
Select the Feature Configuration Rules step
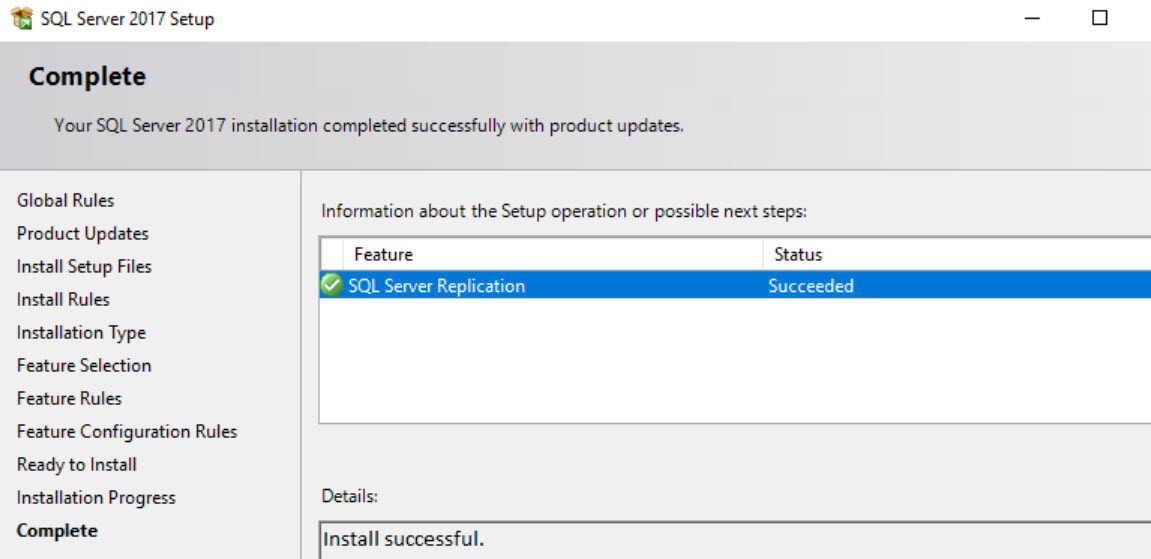click(127, 431)
